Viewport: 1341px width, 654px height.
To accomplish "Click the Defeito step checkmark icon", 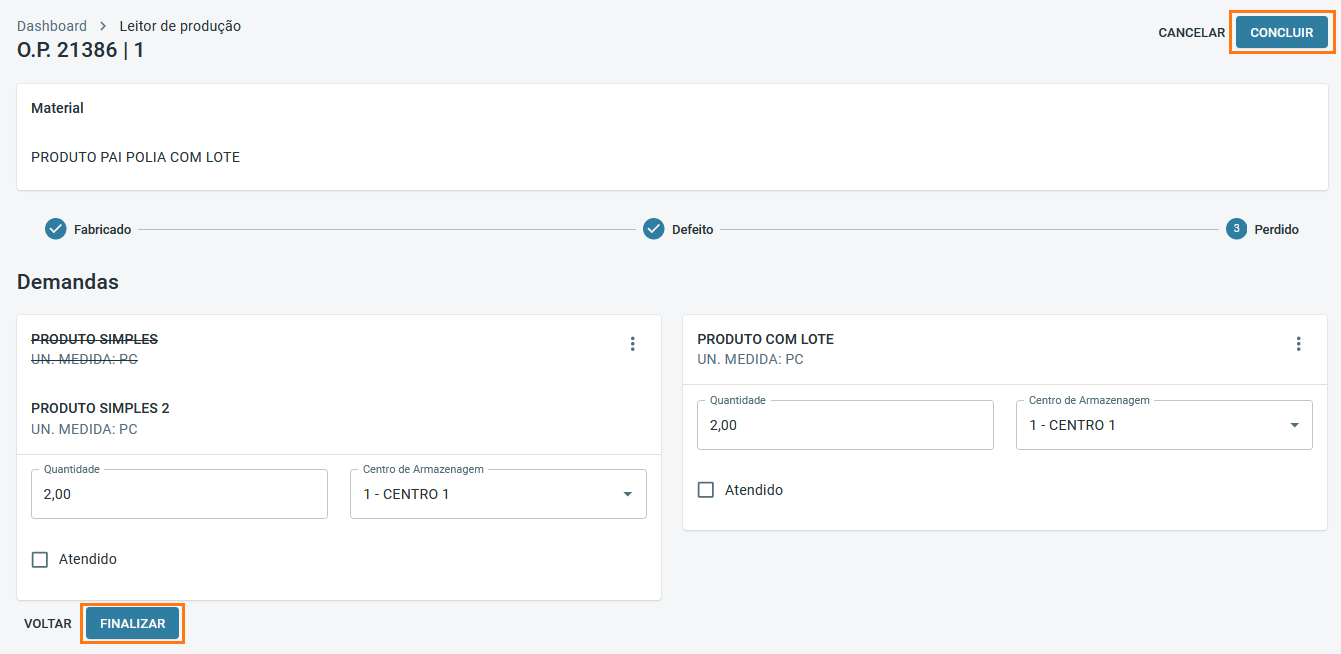I will pos(653,229).
